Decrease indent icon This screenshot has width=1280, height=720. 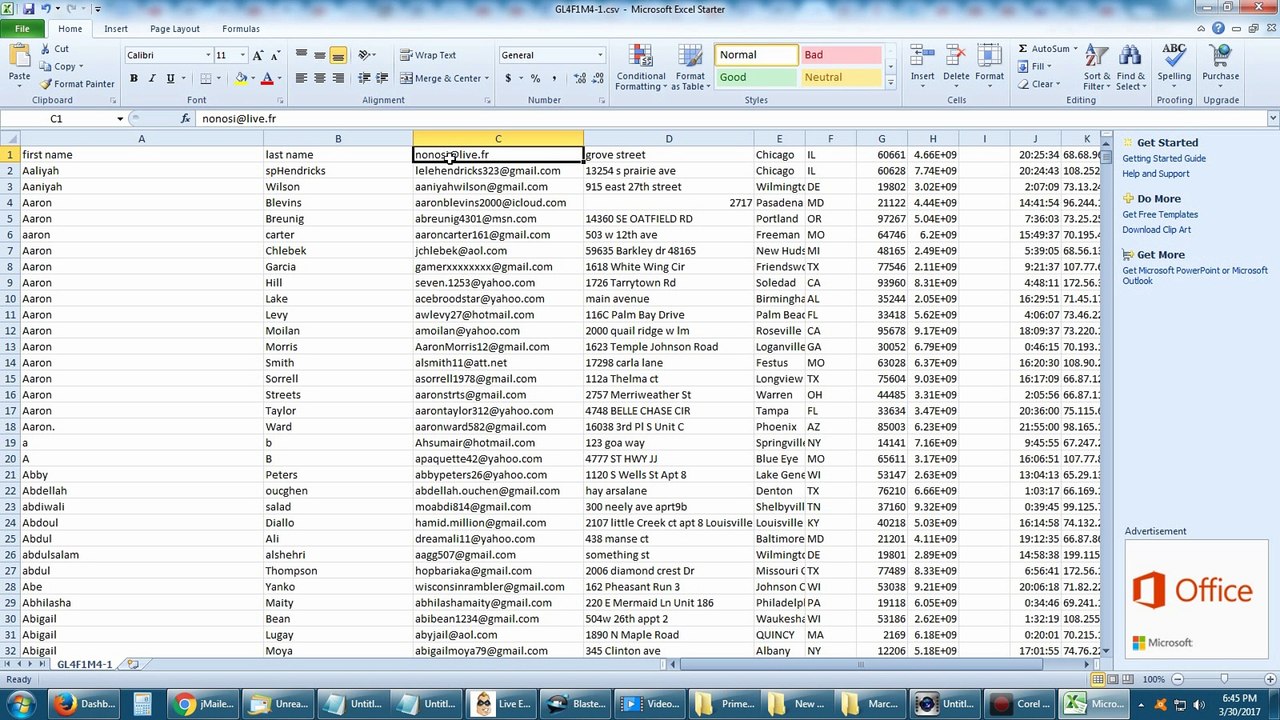click(364, 78)
